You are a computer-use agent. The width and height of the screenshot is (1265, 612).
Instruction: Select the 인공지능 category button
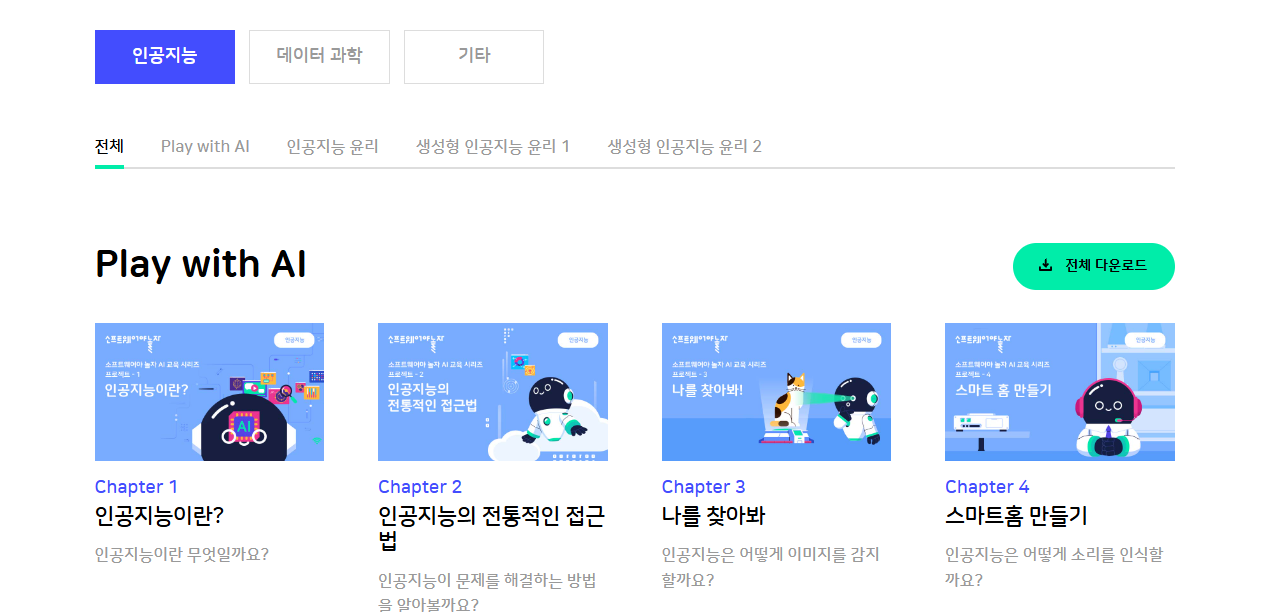click(x=165, y=57)
